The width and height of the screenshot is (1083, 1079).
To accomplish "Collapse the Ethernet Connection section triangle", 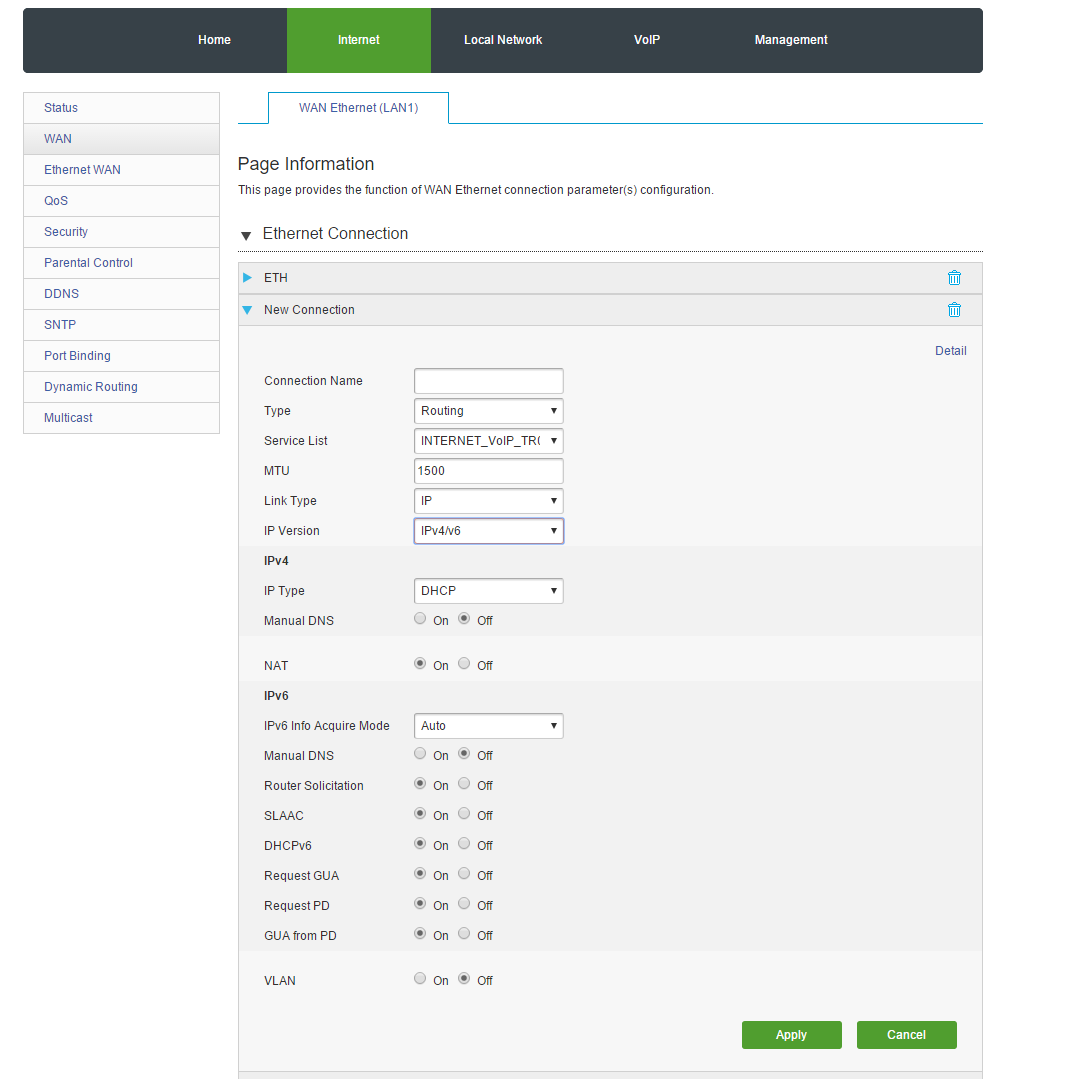I will [246, 236].
